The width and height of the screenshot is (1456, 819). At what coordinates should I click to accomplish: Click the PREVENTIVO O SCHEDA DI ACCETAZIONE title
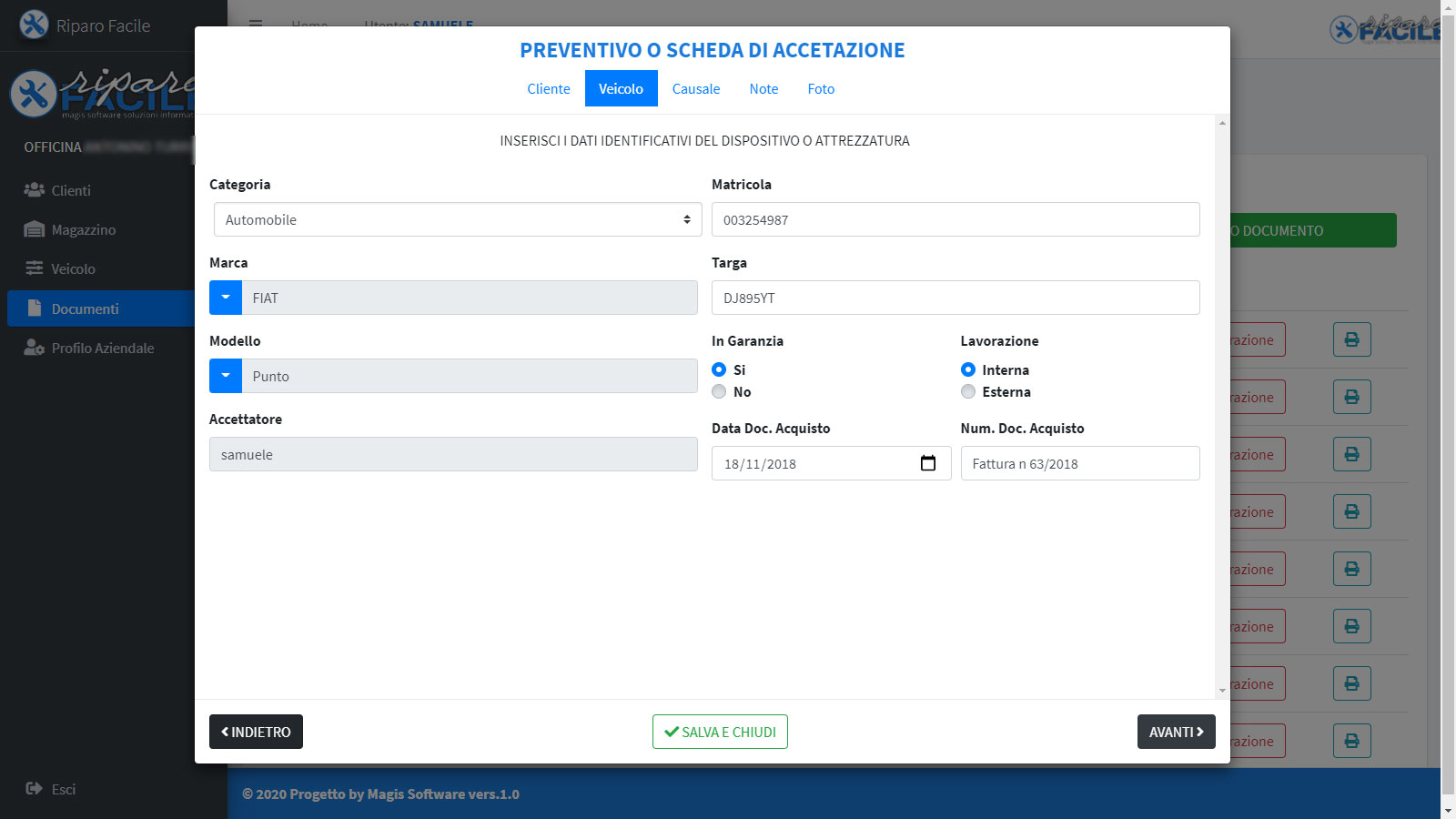pos(713,50)
